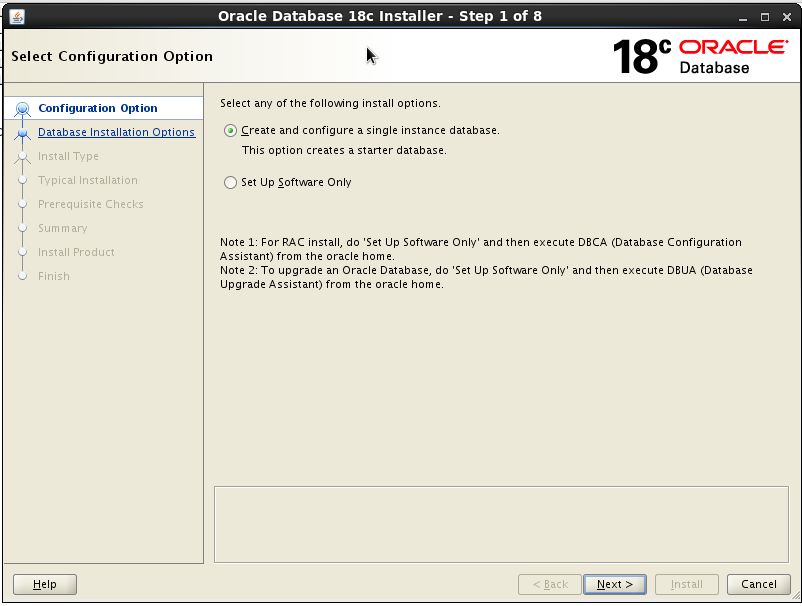
Task: Click the Next button
Action: tap(615, 584)
